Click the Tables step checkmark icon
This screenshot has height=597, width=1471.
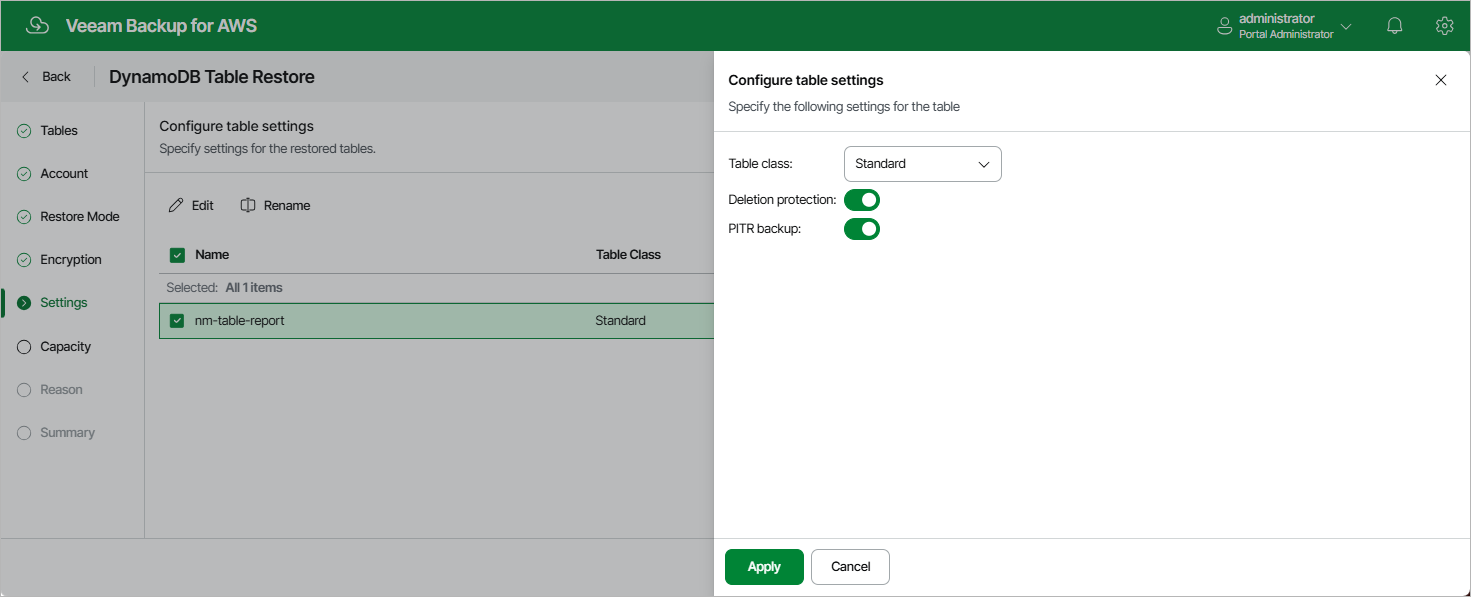pos(24,131)
